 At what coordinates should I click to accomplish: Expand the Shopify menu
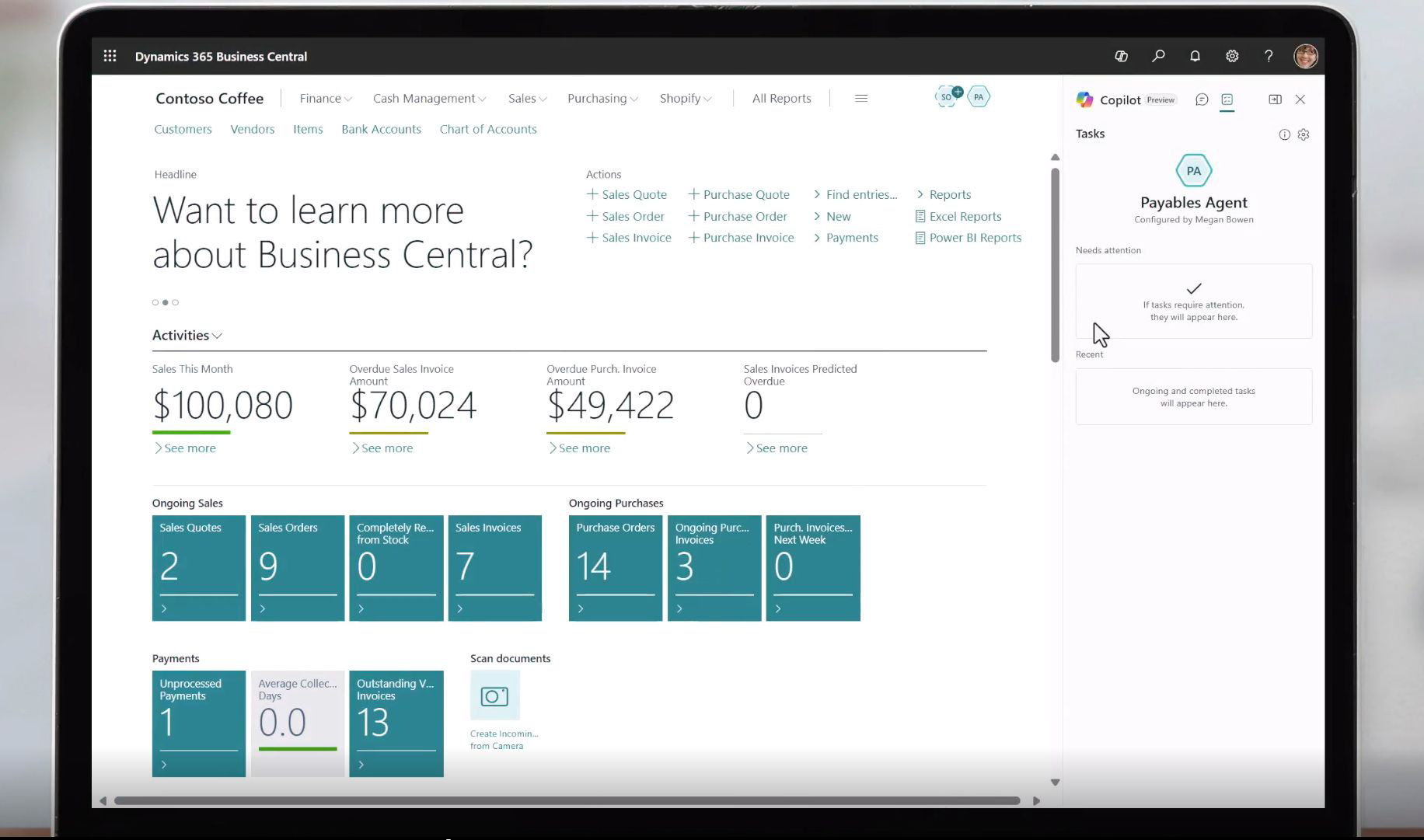686,99
